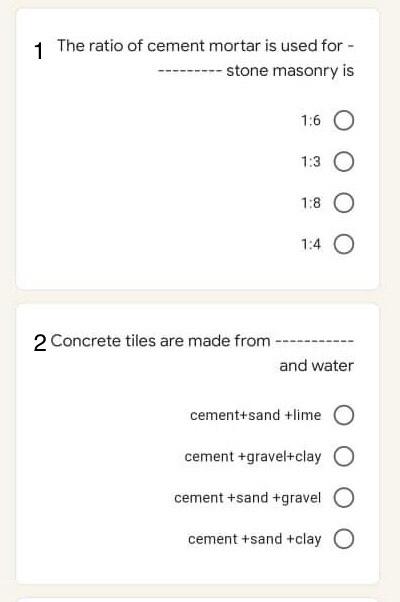
Task: Click the cement +sand +clay label text
Action: point(255,539)
